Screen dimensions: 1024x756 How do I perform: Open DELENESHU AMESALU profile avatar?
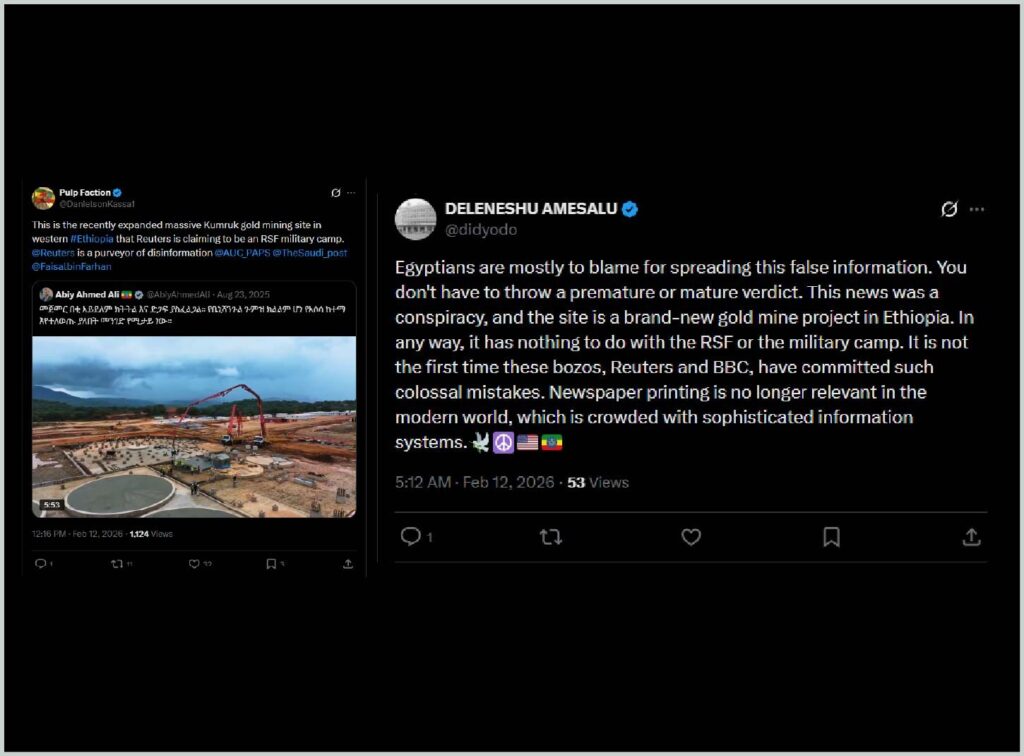click(x=415, y=219)
